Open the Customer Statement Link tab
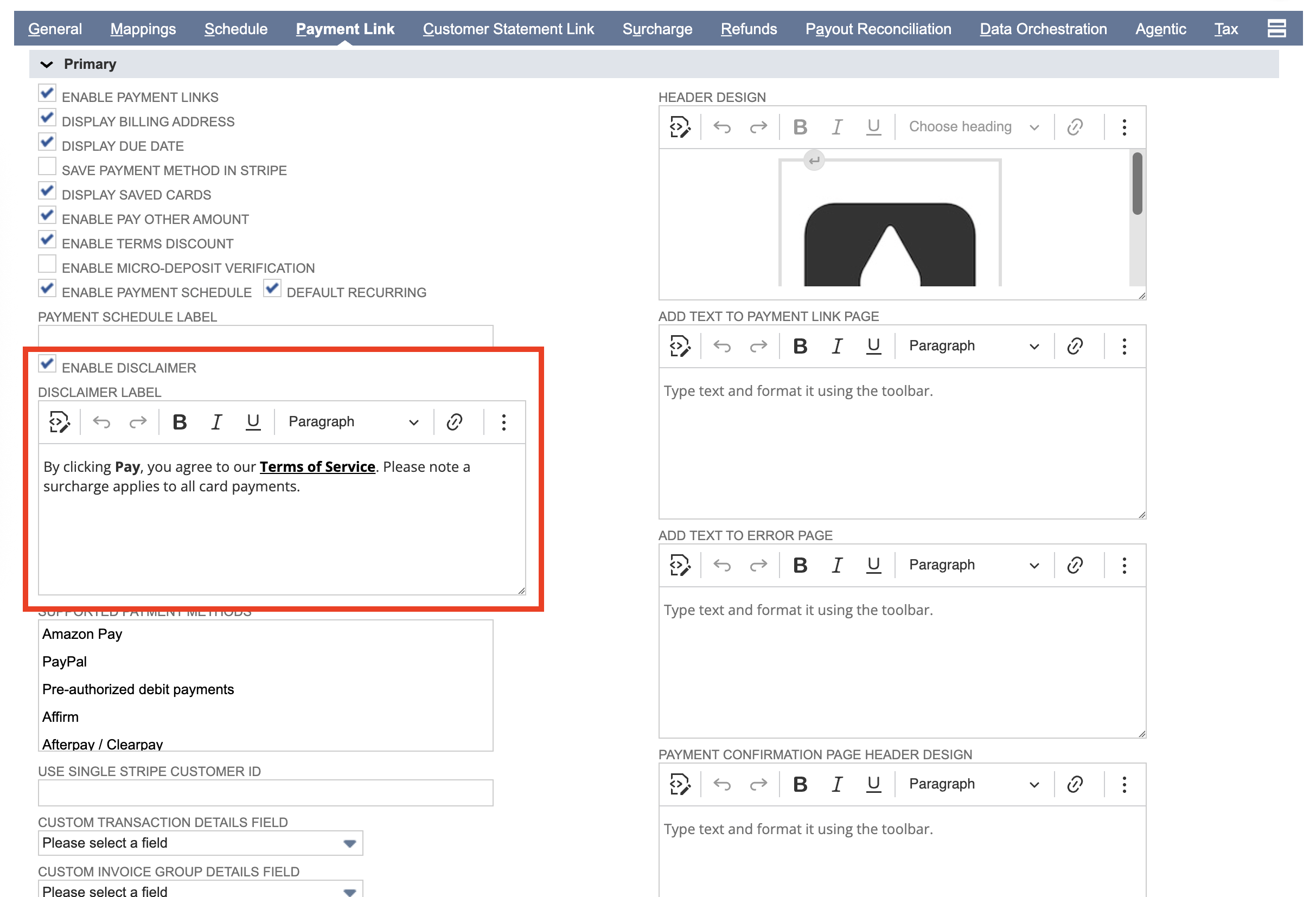1316x897 pixels. 508,29
